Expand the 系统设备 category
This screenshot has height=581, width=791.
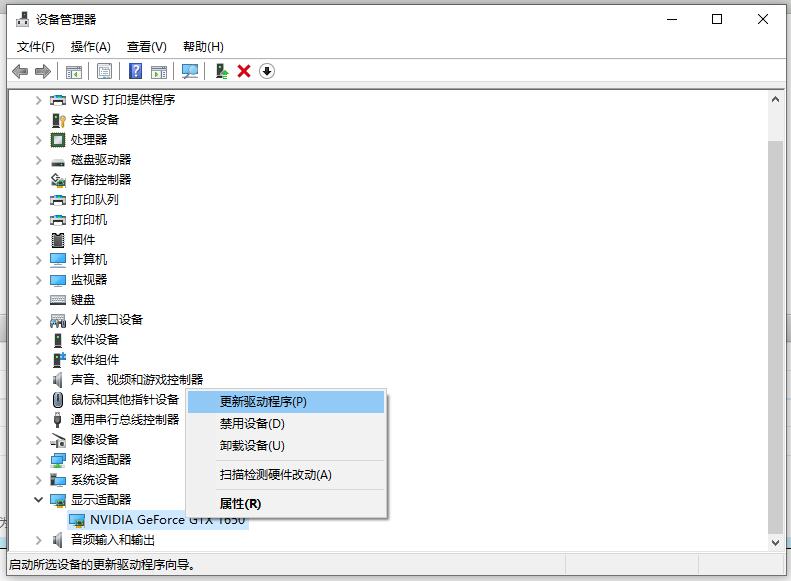click(x=38, y=480)
